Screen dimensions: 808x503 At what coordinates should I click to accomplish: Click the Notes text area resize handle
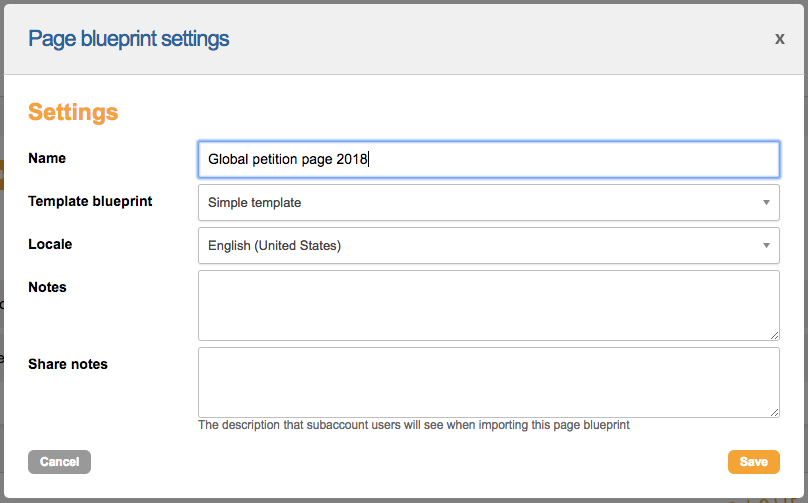(774, 335)
